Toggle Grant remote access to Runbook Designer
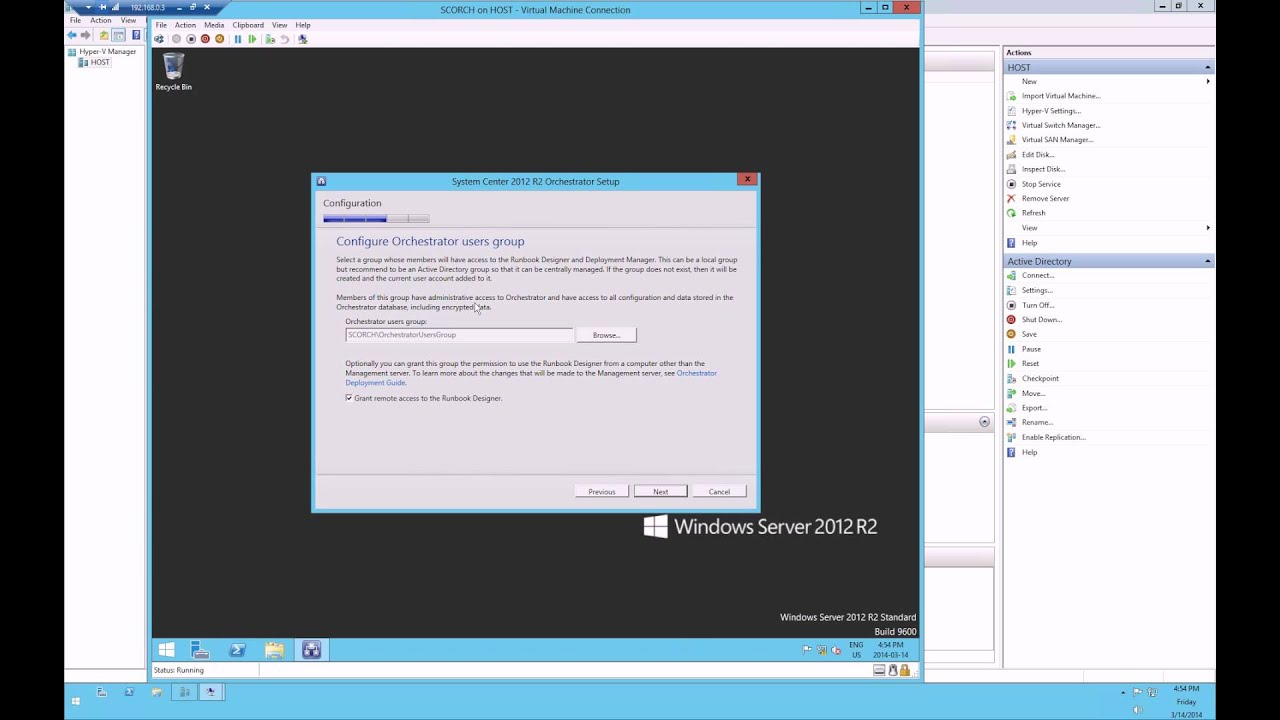This screenshot has width=1280, height=720. [349, 398]
